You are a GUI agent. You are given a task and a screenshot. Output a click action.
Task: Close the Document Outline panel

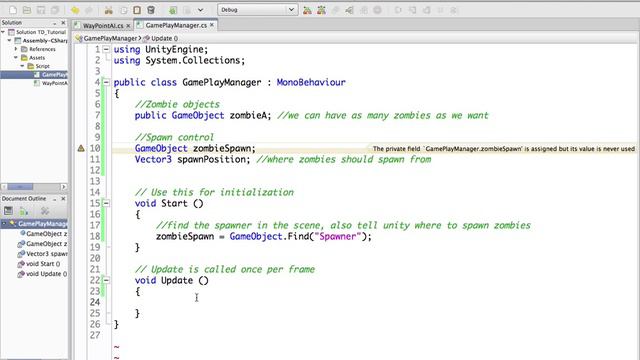(x=63, y=198)
